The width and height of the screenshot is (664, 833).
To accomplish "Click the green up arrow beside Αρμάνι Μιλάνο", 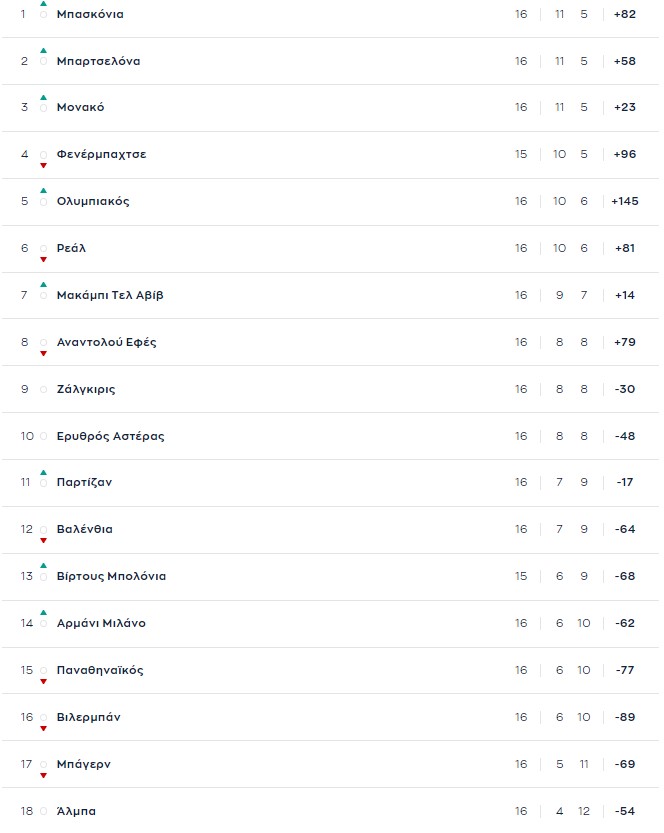I will [x=43, y=612].
